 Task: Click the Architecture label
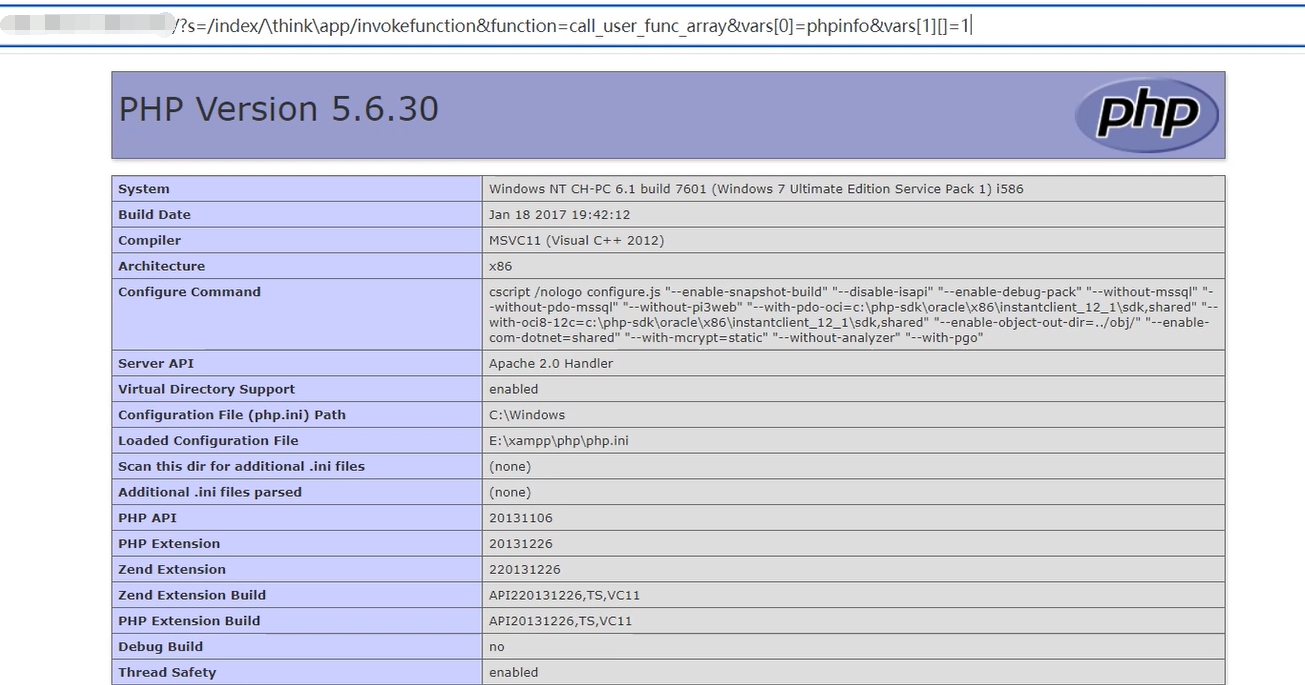[x=162, y=267]
